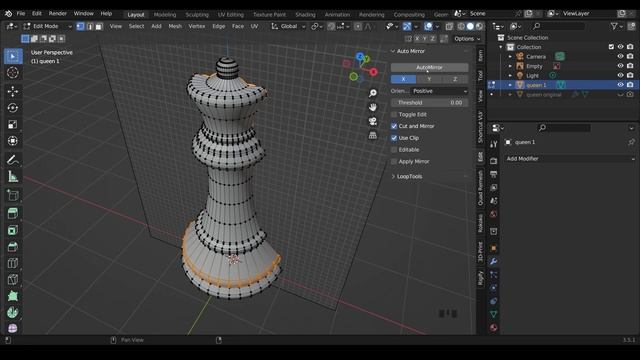Select the Annotate tool
The height and width of the screenshot is (360, 640).
point(13,160)
